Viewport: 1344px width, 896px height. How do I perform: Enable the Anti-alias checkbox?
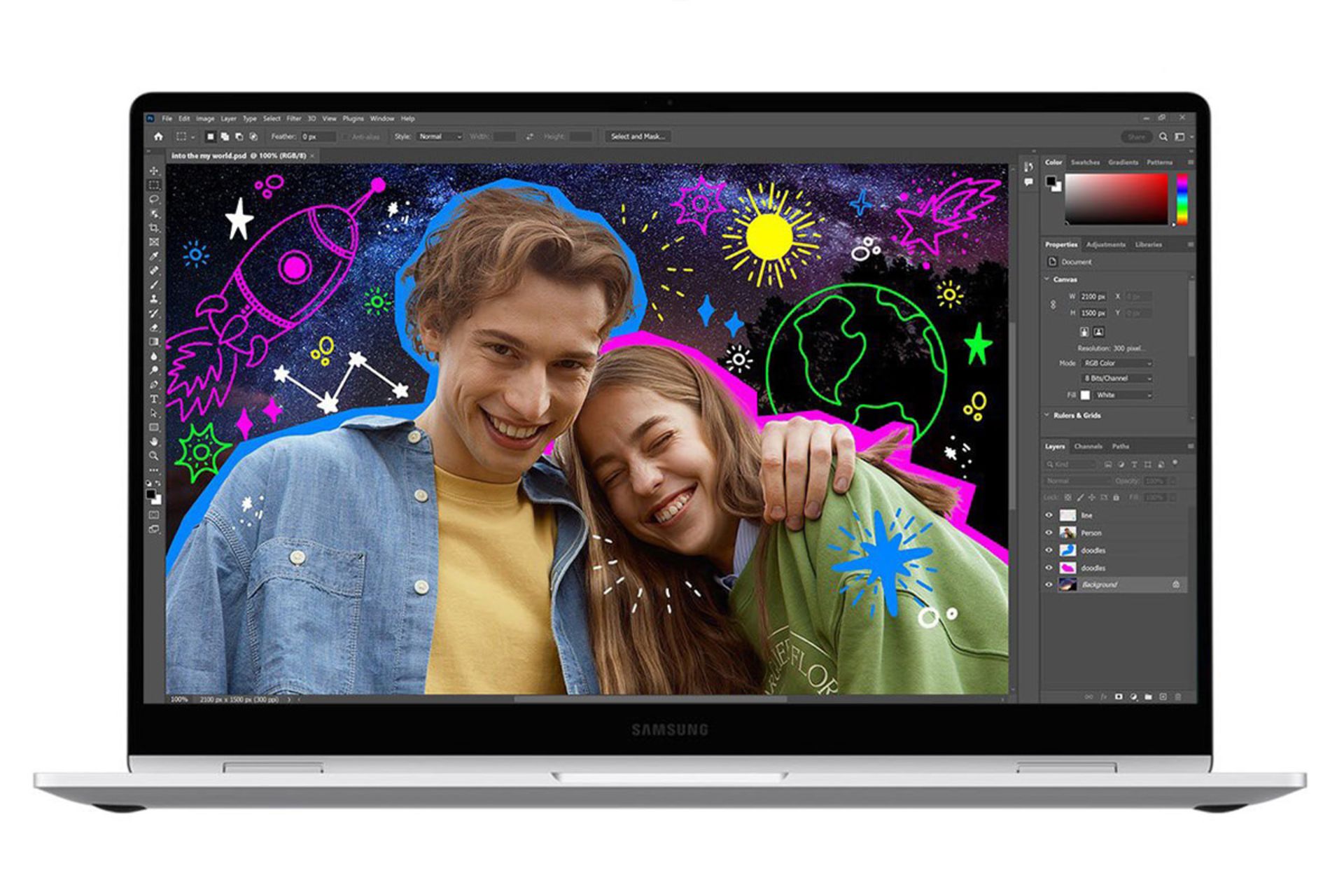coord(344,137)
